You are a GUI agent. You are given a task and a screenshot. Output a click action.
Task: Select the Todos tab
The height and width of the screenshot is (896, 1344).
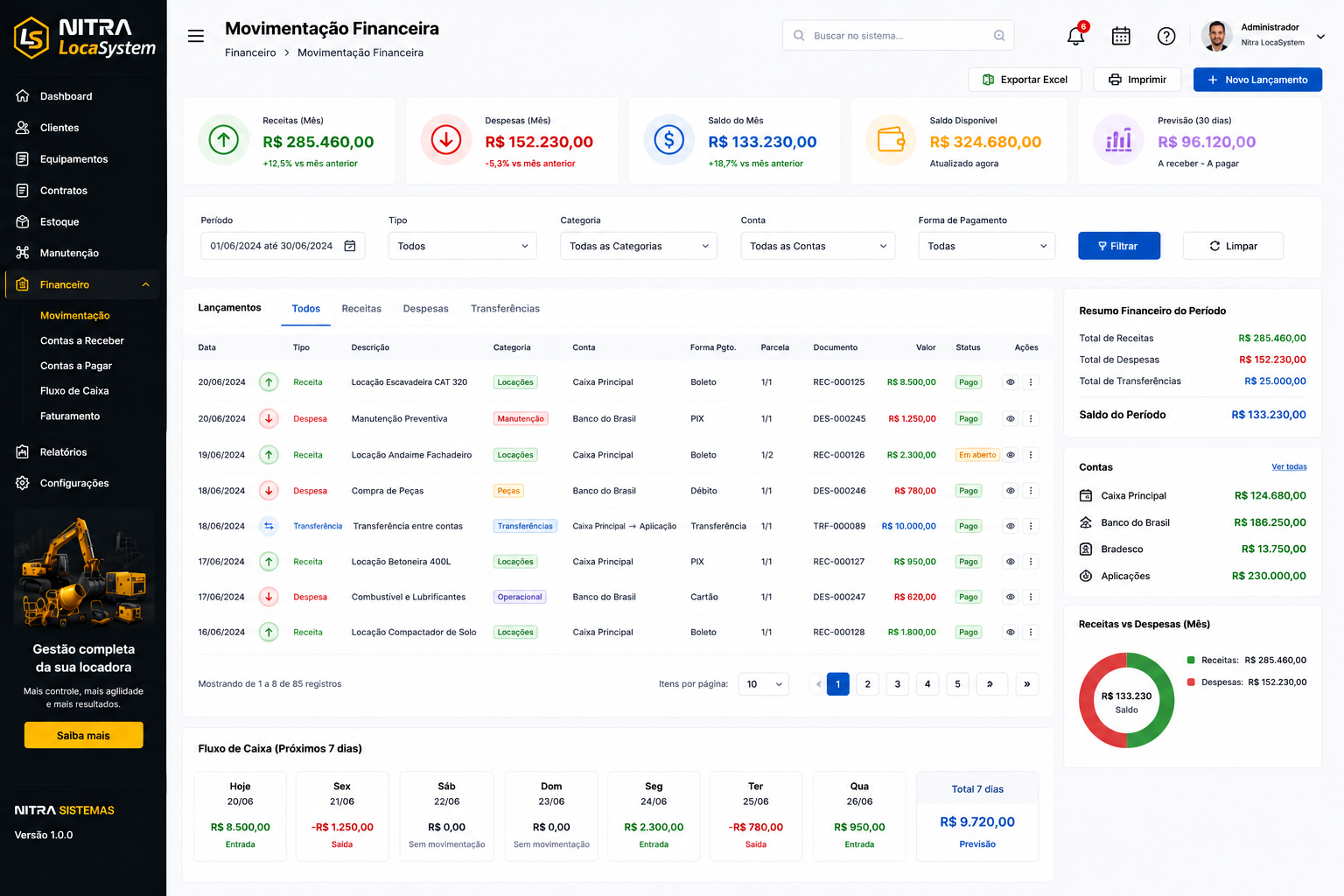[x=306, y=309]
